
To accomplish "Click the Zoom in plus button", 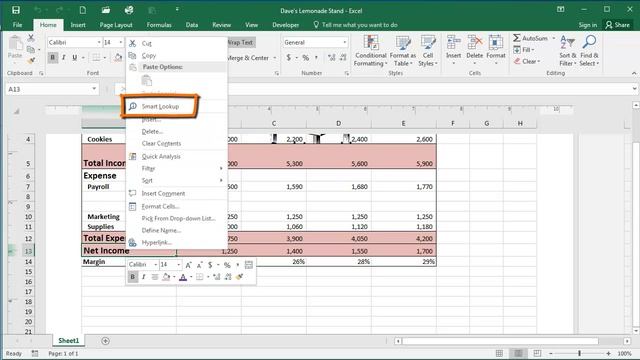I will [608, 353].
